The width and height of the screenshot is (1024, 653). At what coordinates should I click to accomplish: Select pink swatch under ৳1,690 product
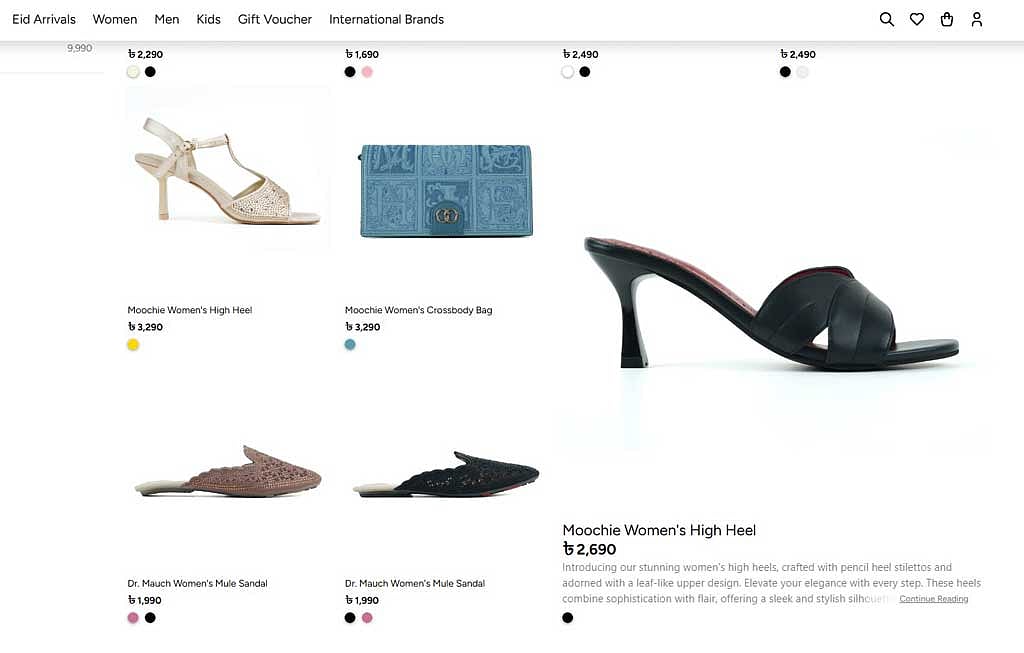367,72
